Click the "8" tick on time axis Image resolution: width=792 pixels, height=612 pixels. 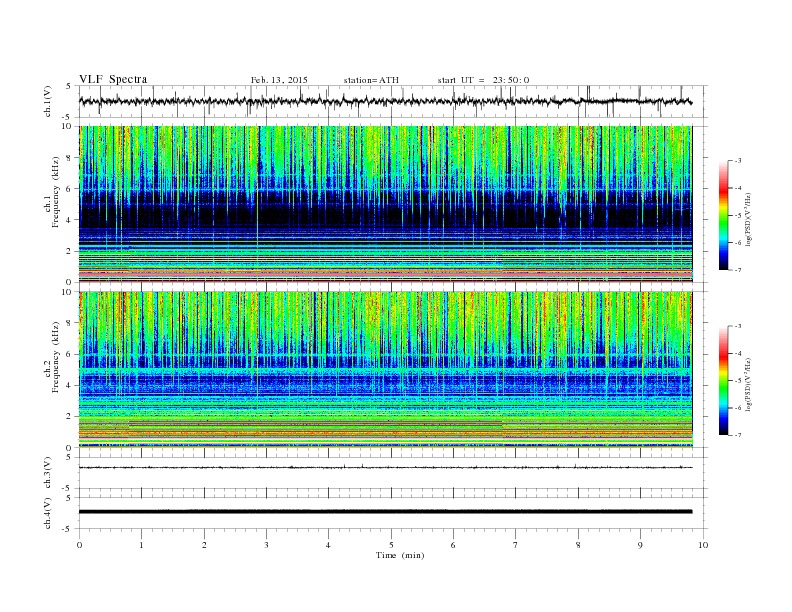[x=578, y=545]
